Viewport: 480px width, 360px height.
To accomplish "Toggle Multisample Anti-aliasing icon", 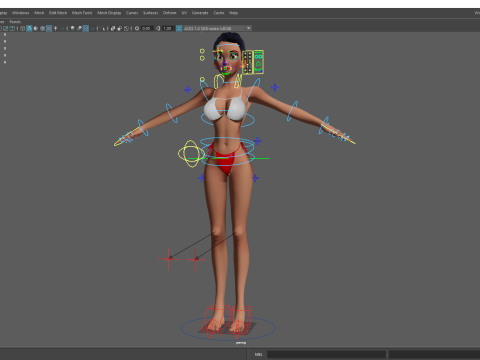I will click(86, 28).
